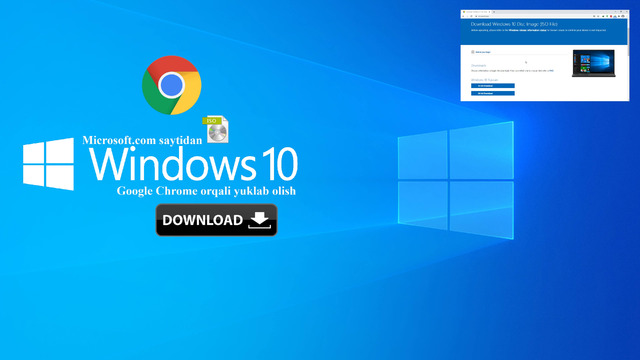Image resolution: width=640 pixels, height=360 pixels.
Task: Click the ISO disc file icon
Action: [x=216, y=129]
